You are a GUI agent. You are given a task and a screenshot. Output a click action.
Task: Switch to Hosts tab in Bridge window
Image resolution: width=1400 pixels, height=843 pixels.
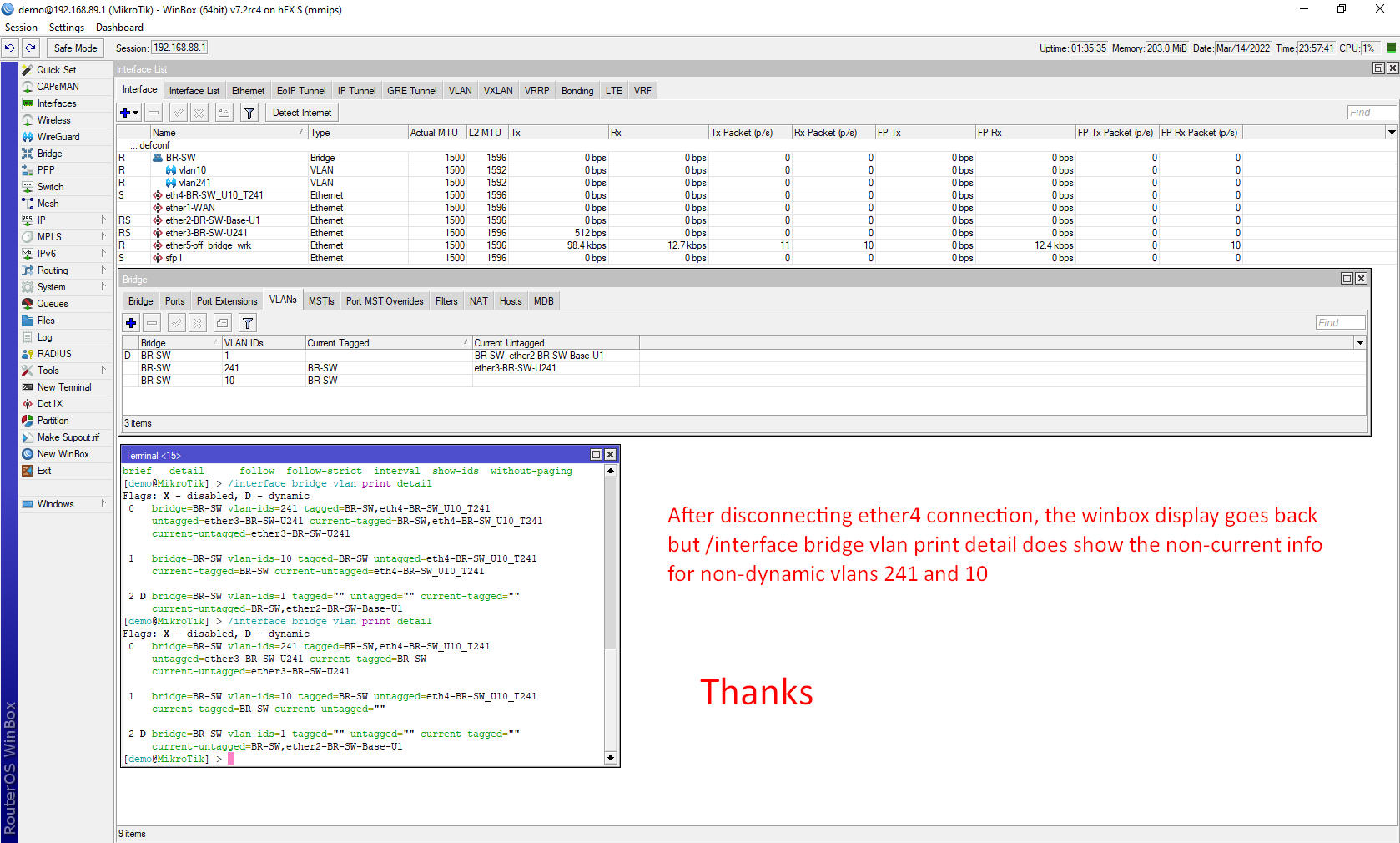coord(511,301)
